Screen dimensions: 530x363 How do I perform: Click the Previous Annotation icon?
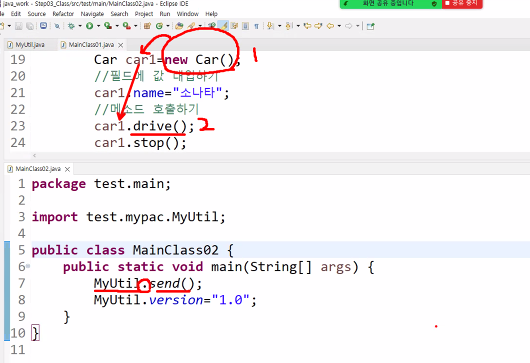288,26
